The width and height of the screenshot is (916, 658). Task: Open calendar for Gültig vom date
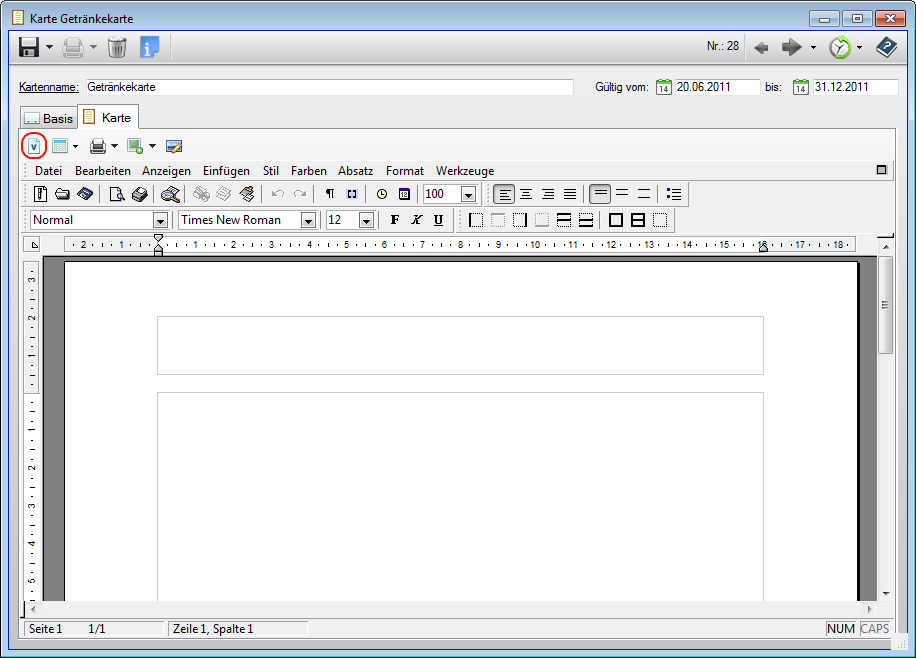pyautogui.click(x=665, y=87)
